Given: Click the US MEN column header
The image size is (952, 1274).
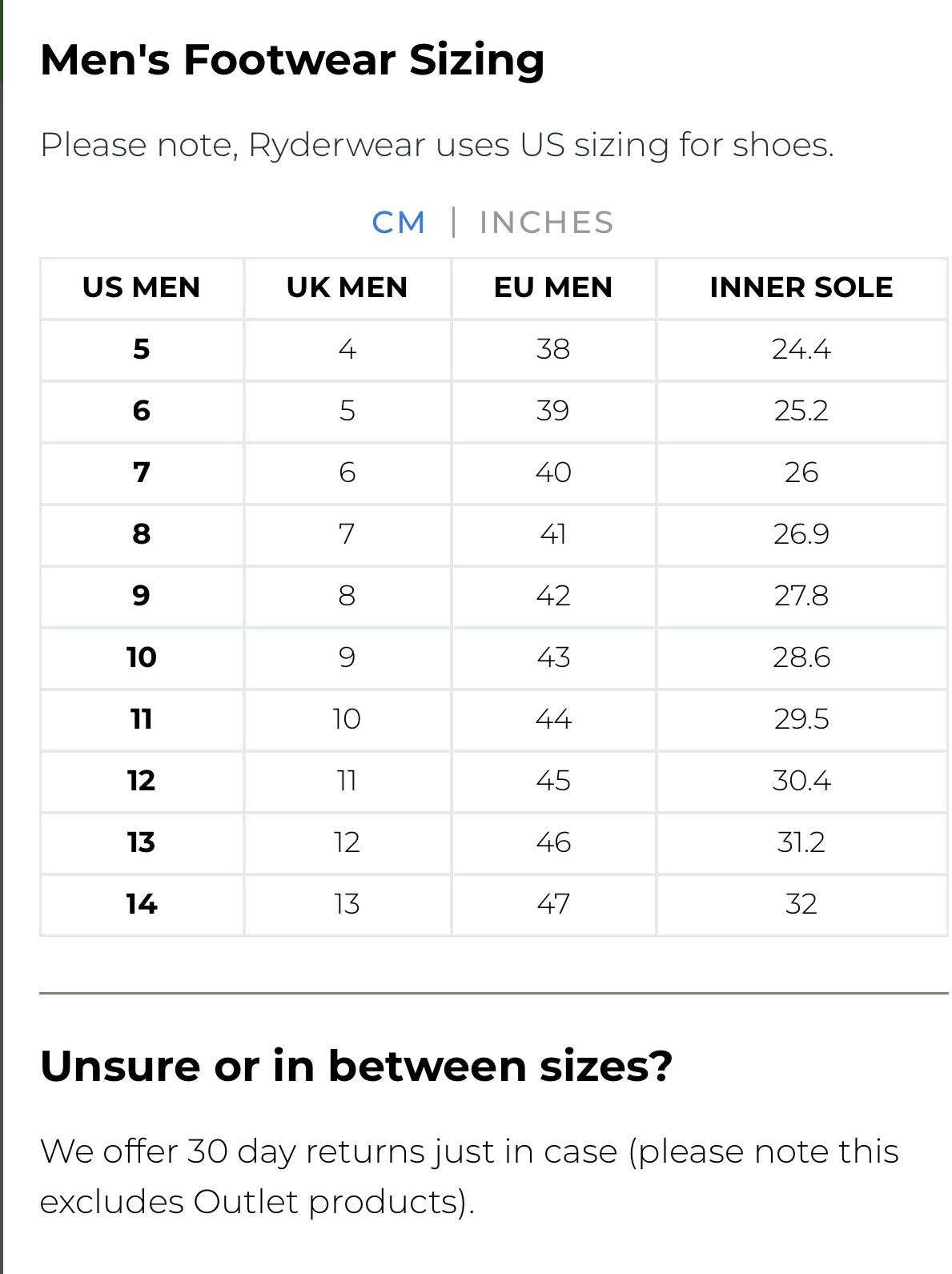Looking at the screenshot, I should [x=142, y=287].
